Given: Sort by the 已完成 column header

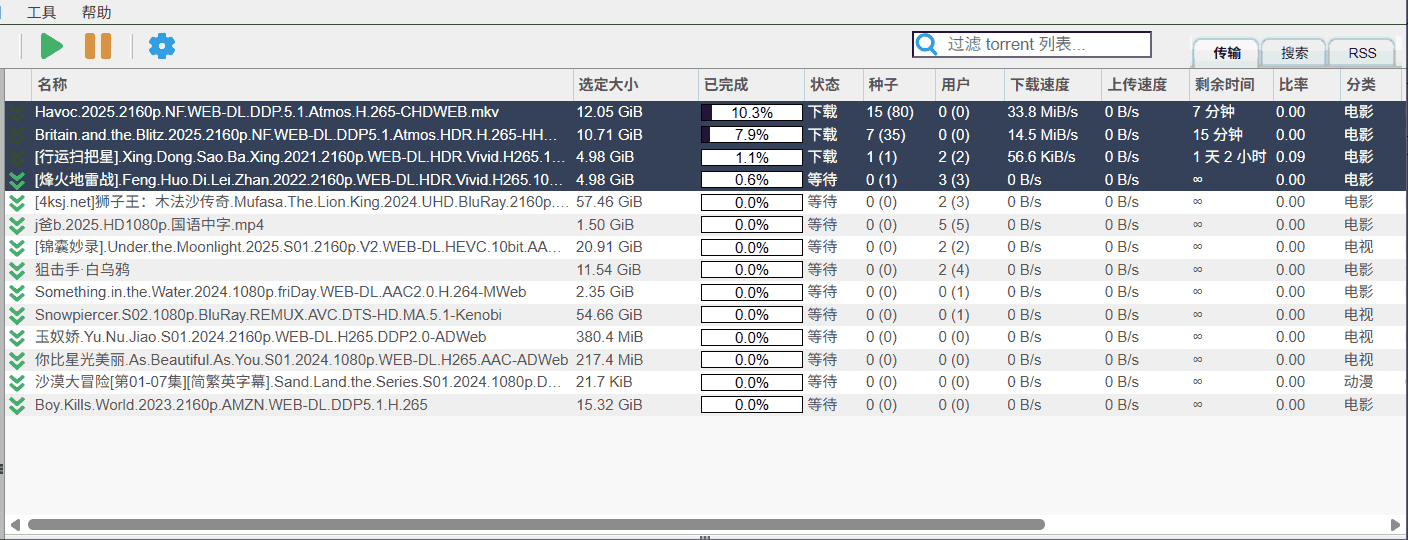Looking at the screenshot, I should (752, 85).
